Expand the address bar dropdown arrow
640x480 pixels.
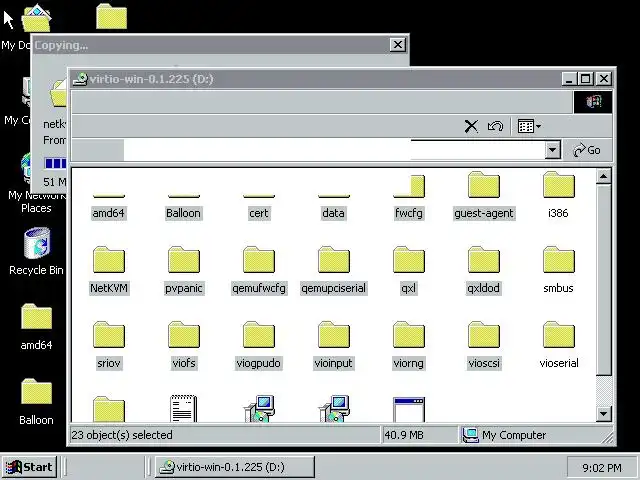[552, 150]
